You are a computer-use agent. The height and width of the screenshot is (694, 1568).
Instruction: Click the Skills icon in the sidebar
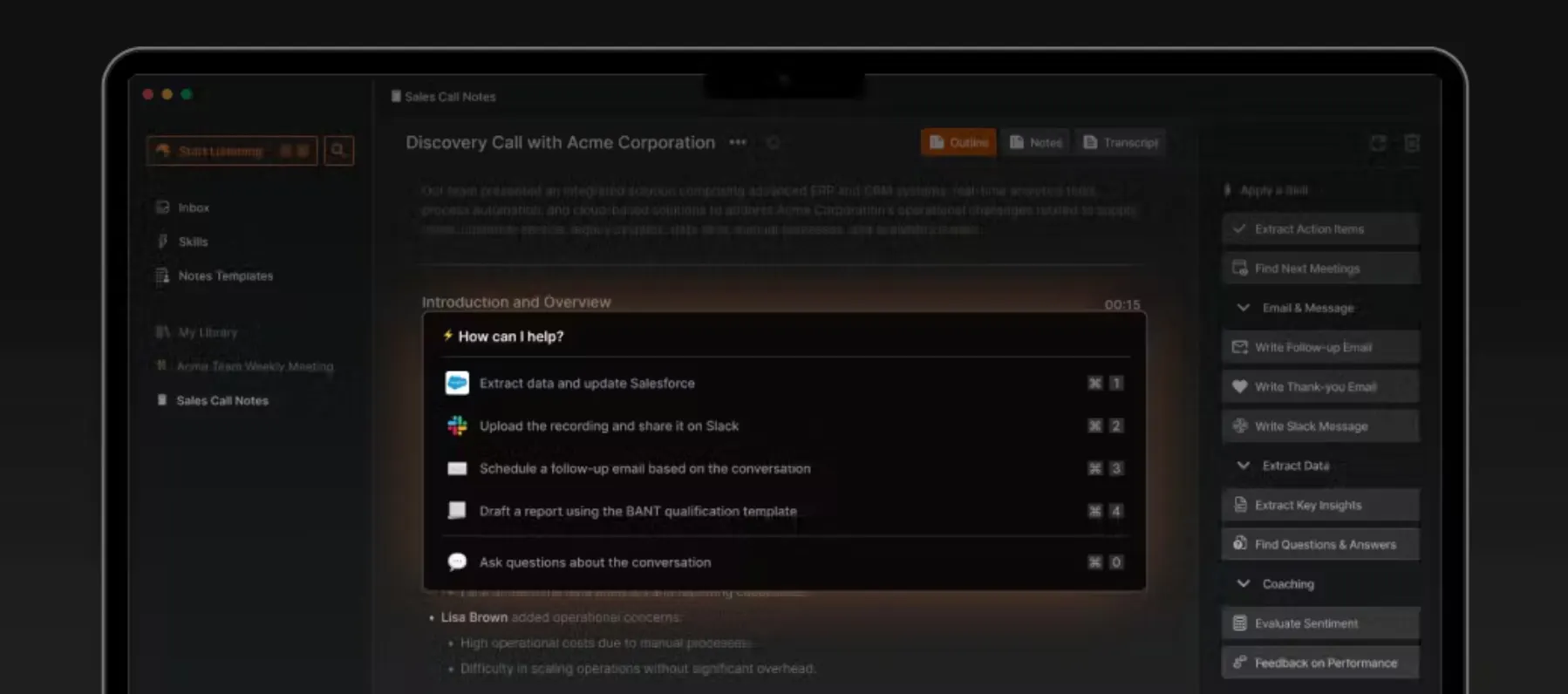click(x=162, y=242)
